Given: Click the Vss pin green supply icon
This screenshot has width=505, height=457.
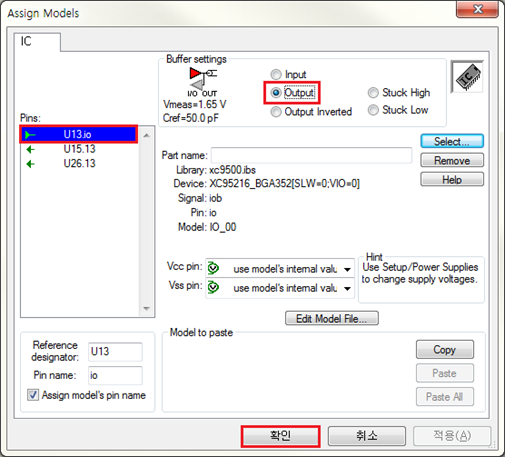Looking at the screenshot, I should click(x=213, y=287).
